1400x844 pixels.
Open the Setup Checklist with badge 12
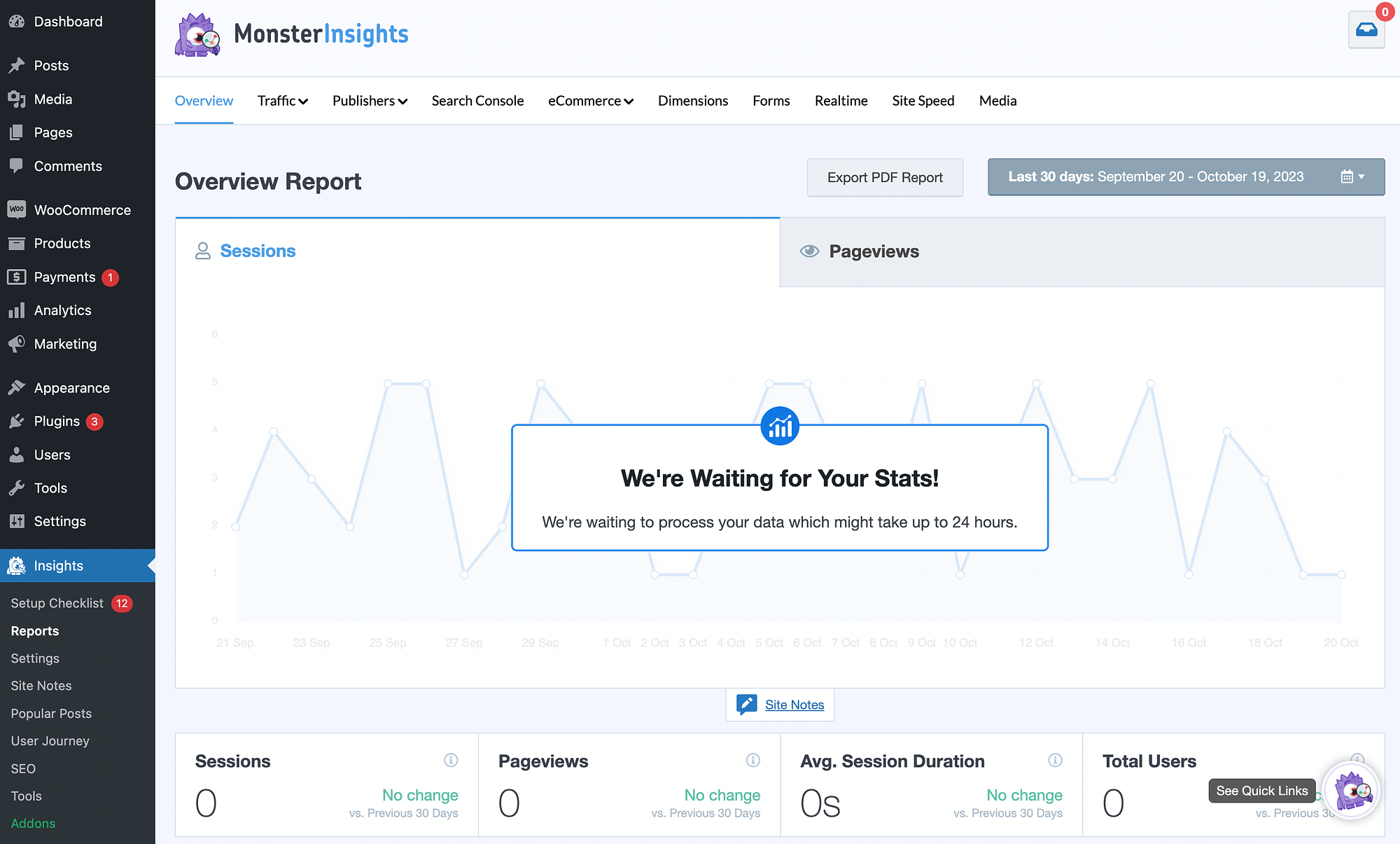coord(57,603)
